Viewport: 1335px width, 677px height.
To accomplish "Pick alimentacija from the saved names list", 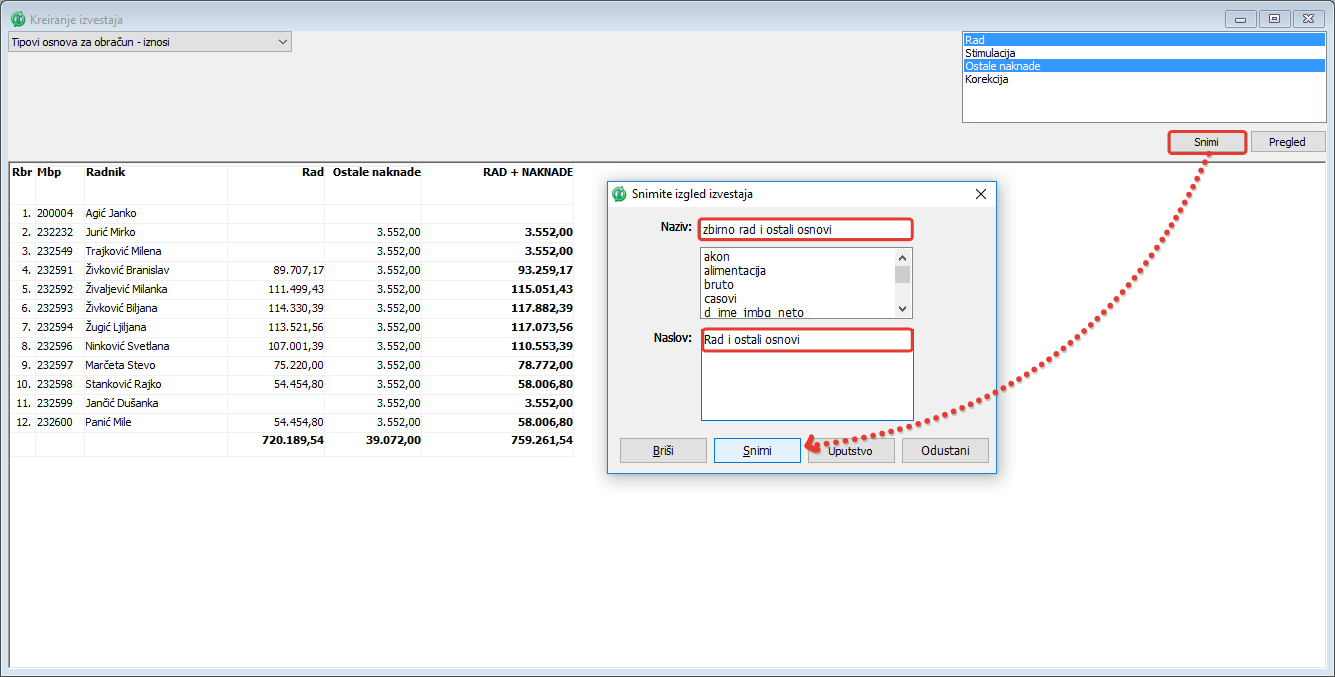I will [x=734, y=271].
